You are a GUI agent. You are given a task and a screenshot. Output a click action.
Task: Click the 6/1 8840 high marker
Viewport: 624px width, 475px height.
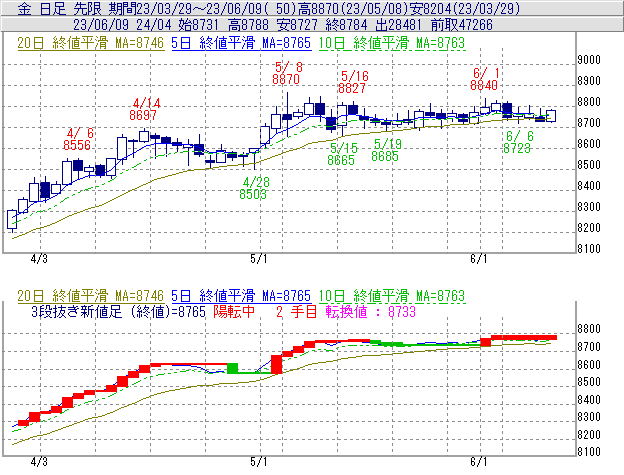click(484, 79)
